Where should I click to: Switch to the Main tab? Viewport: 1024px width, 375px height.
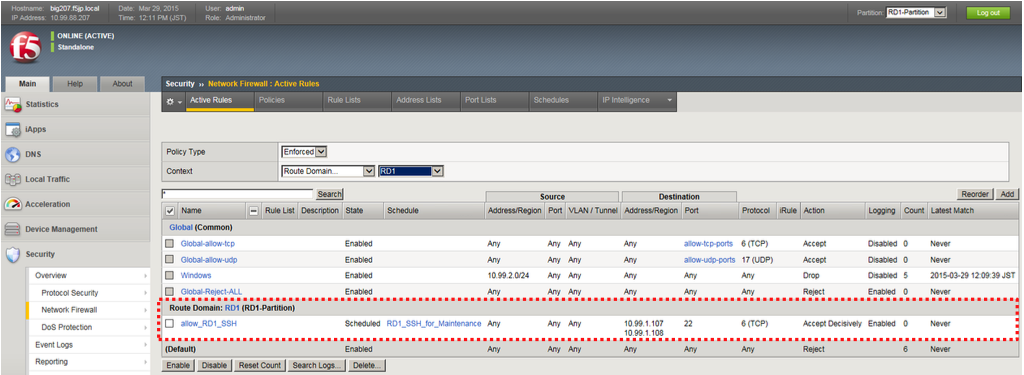27,84
